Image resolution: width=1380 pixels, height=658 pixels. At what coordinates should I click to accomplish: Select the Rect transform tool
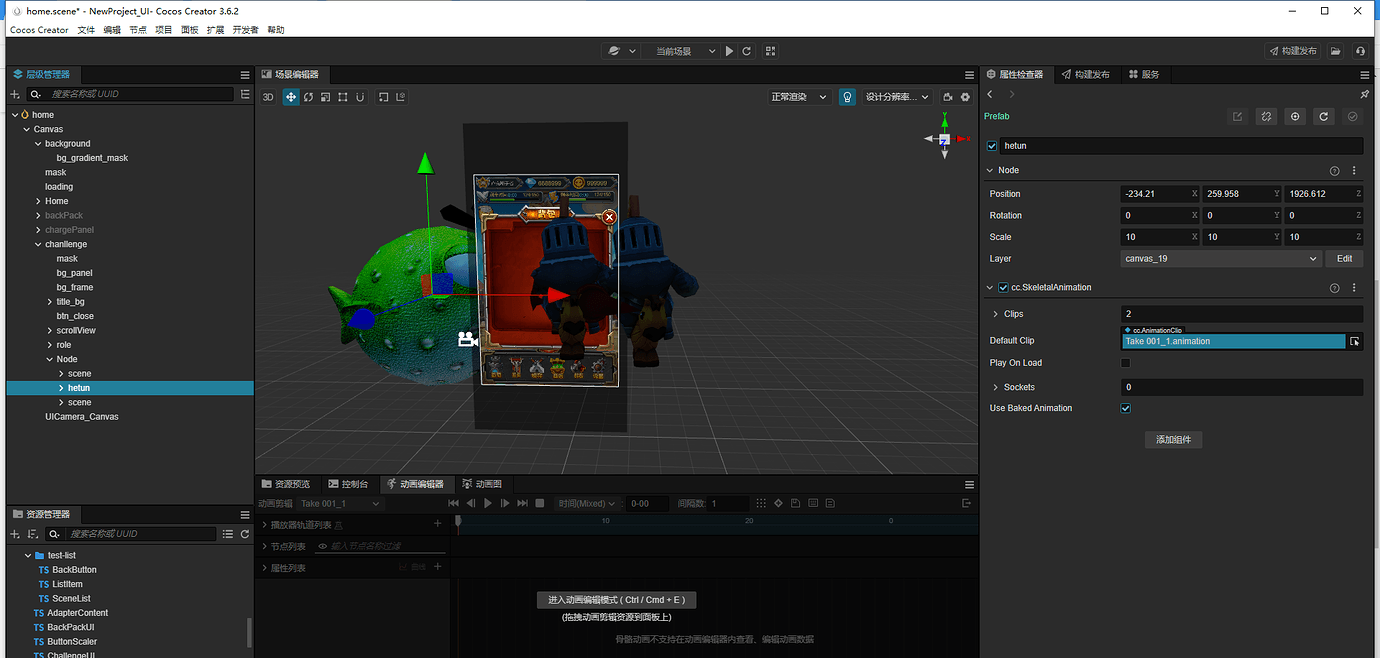point(342,96)
